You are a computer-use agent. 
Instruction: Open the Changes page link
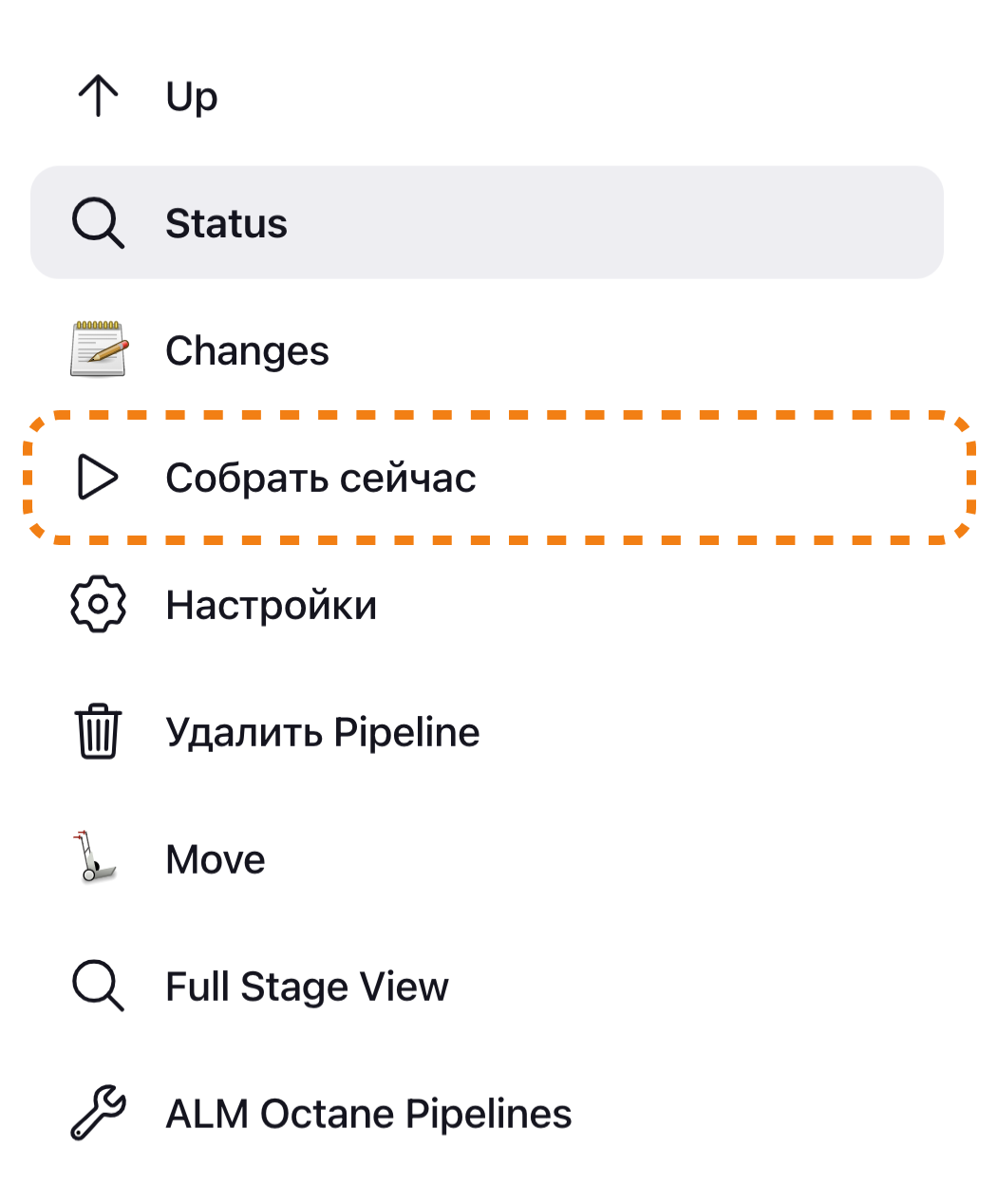pos(247,351)
